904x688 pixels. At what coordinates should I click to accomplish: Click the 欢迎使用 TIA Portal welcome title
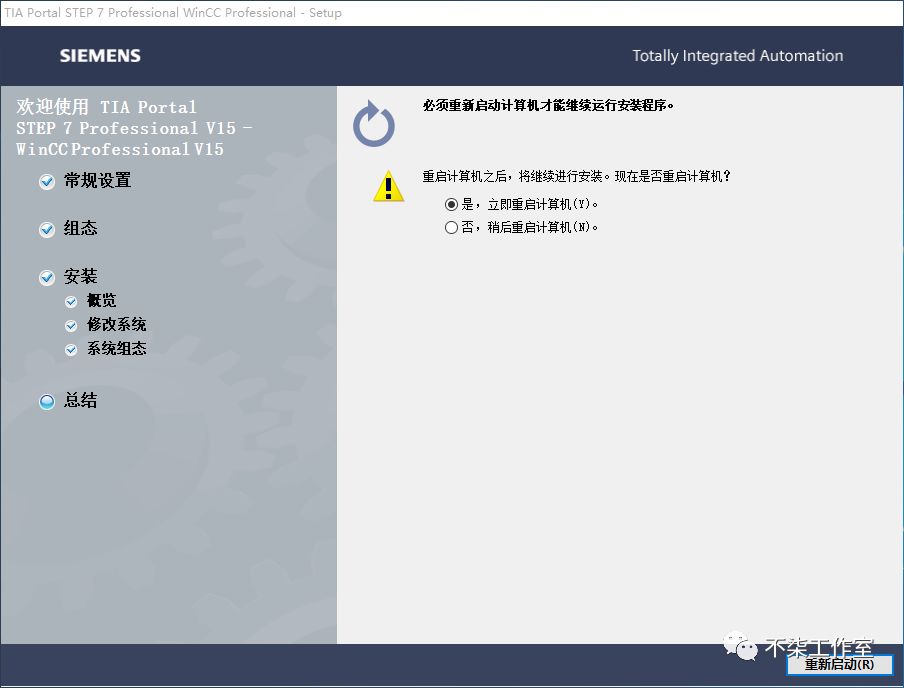pos(134,128)
